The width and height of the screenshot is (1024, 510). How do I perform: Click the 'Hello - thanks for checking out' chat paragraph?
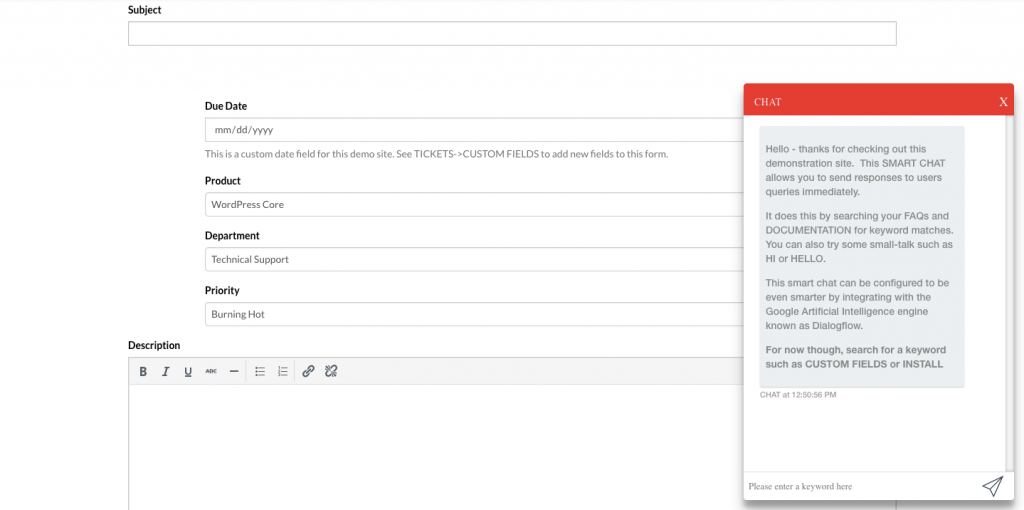pyautogui.click(x=856, y=170)
